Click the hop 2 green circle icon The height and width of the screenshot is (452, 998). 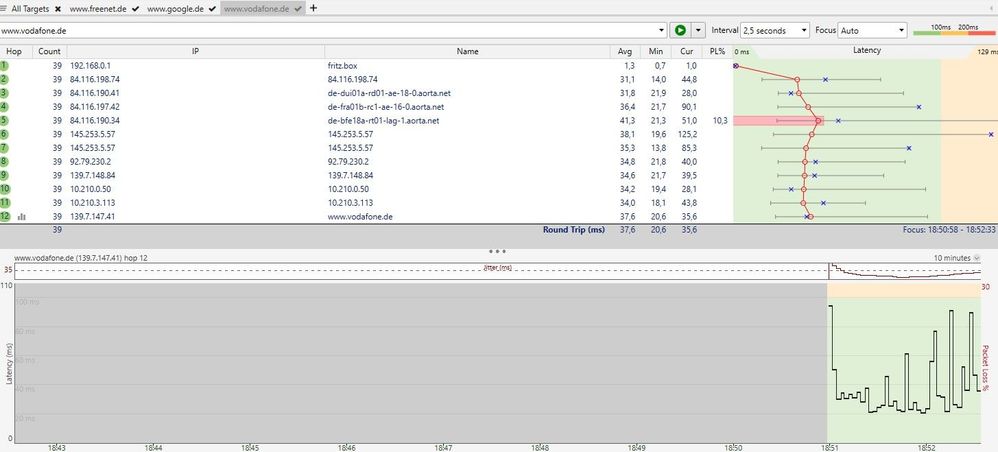(x=4, y=79)
